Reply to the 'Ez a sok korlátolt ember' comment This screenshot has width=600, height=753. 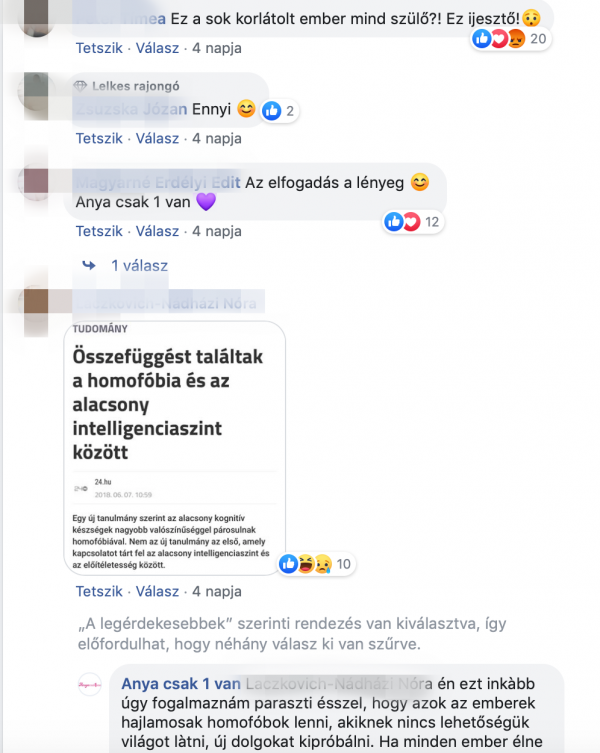(157, 48)
